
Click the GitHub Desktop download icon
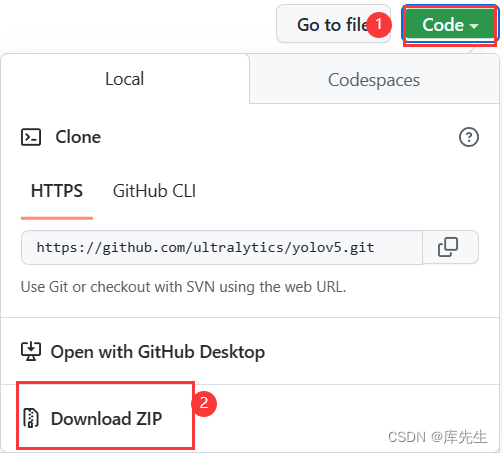(x=31, y=352)
